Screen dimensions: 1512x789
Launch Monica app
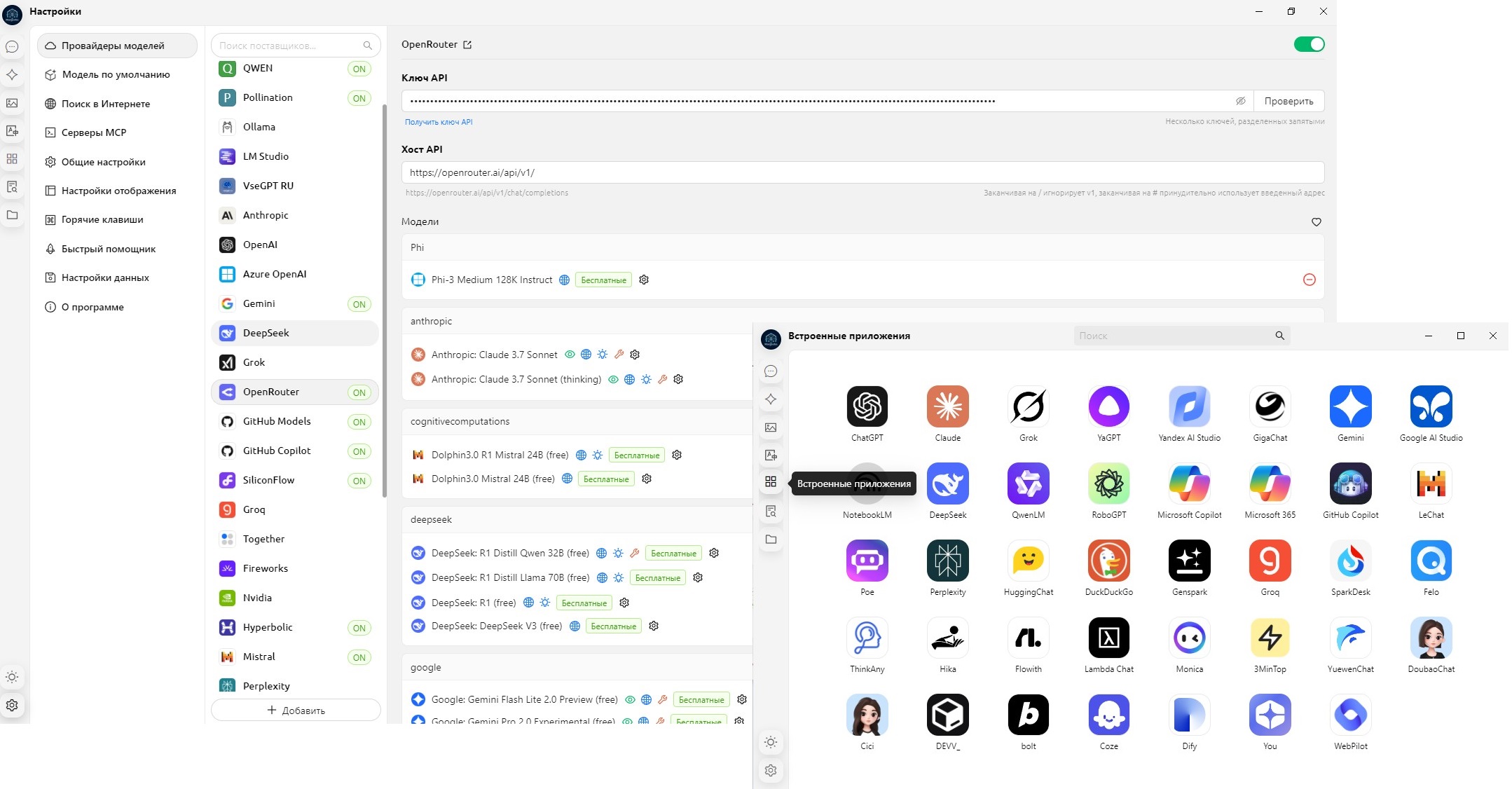[x=1189, y=638]
